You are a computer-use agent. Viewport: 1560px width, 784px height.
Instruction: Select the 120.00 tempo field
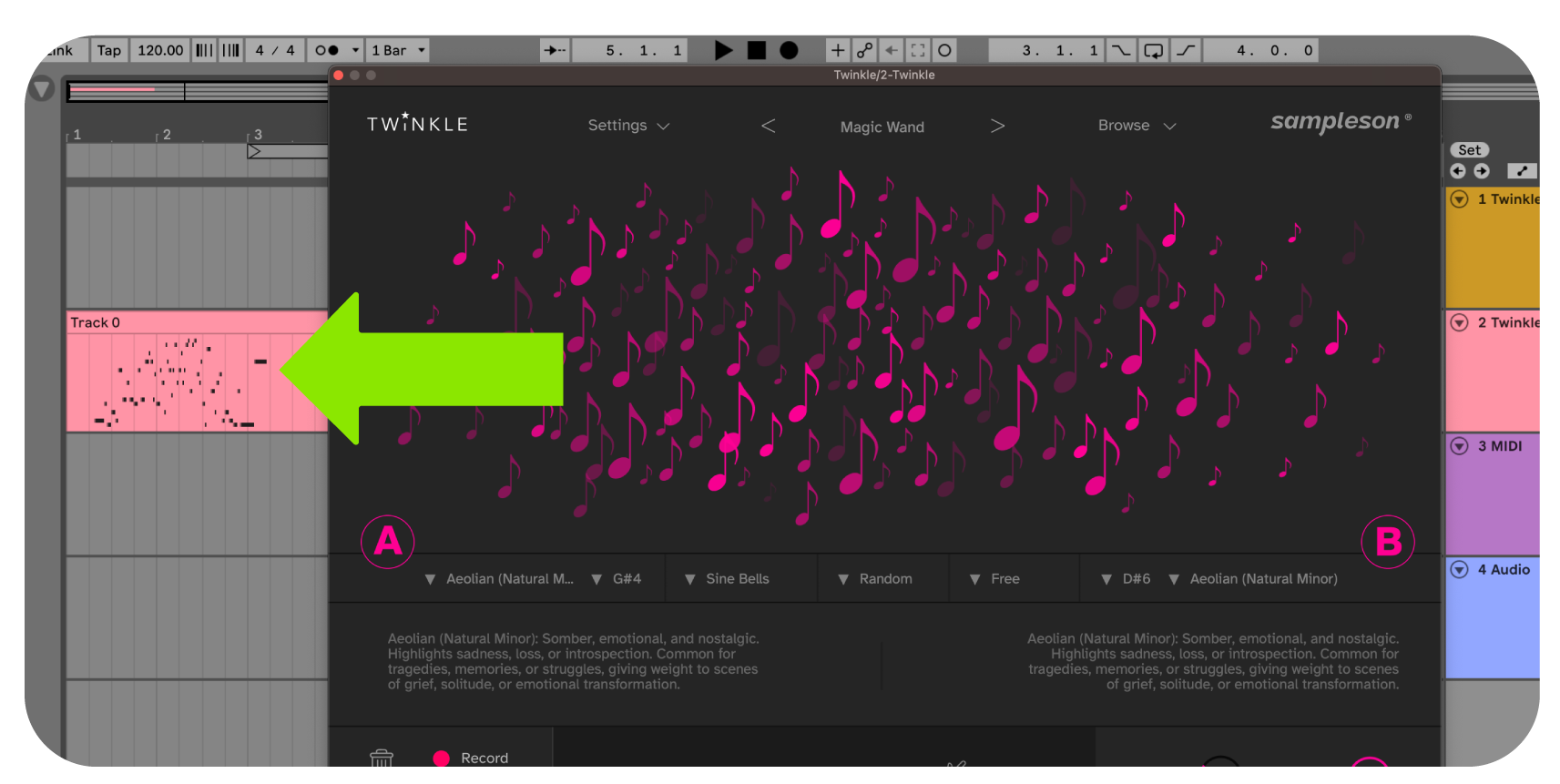[x=160, y=50]
